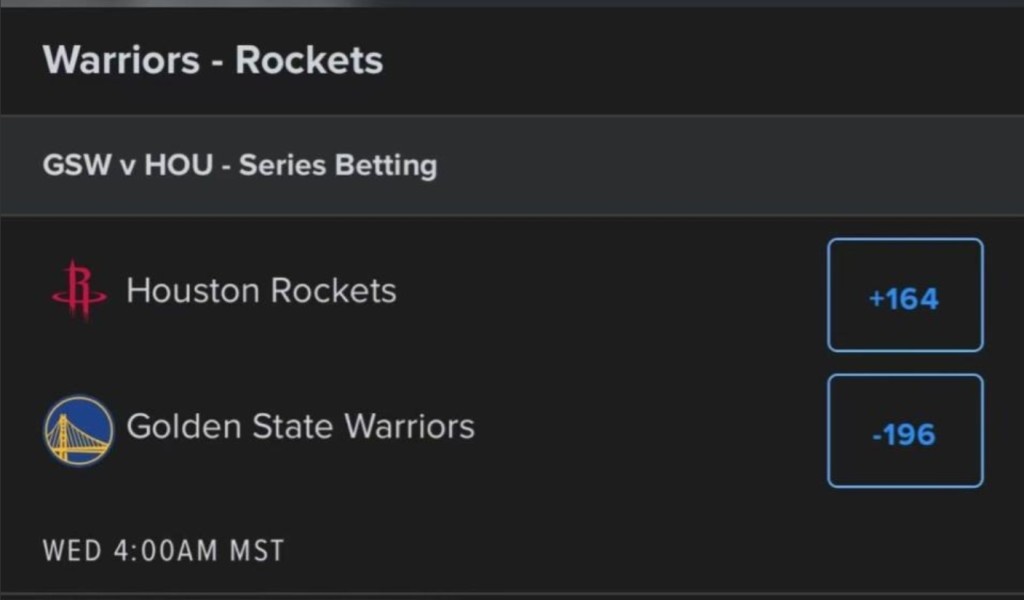Bet on Houston Rockets to win series

point(905,296)
